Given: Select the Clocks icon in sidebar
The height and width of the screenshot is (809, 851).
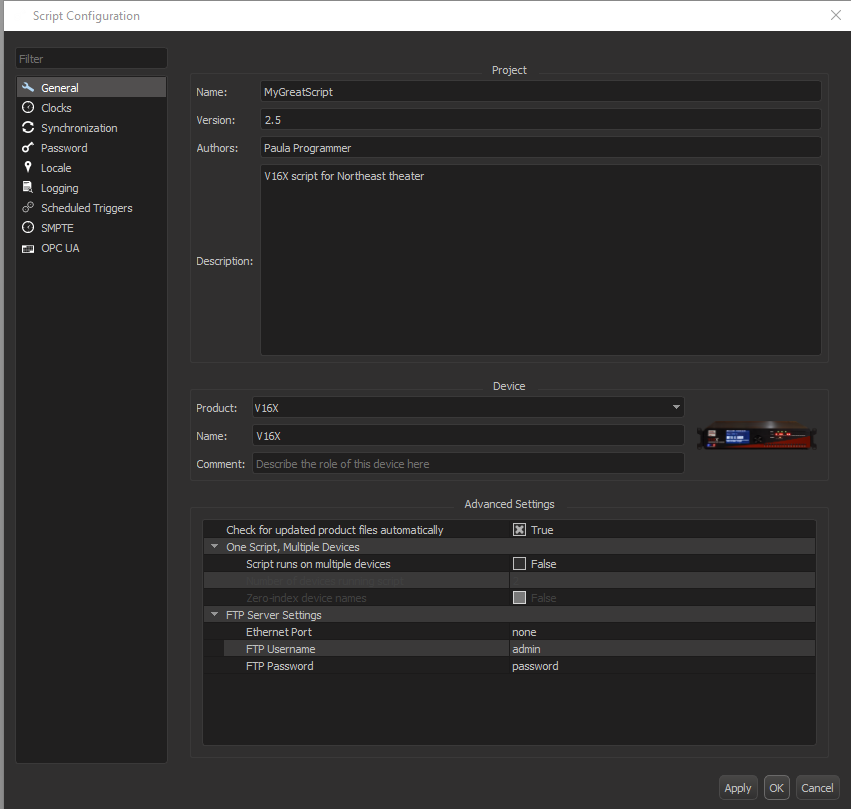Looking at the screenshot, I should tap(28, 108).
